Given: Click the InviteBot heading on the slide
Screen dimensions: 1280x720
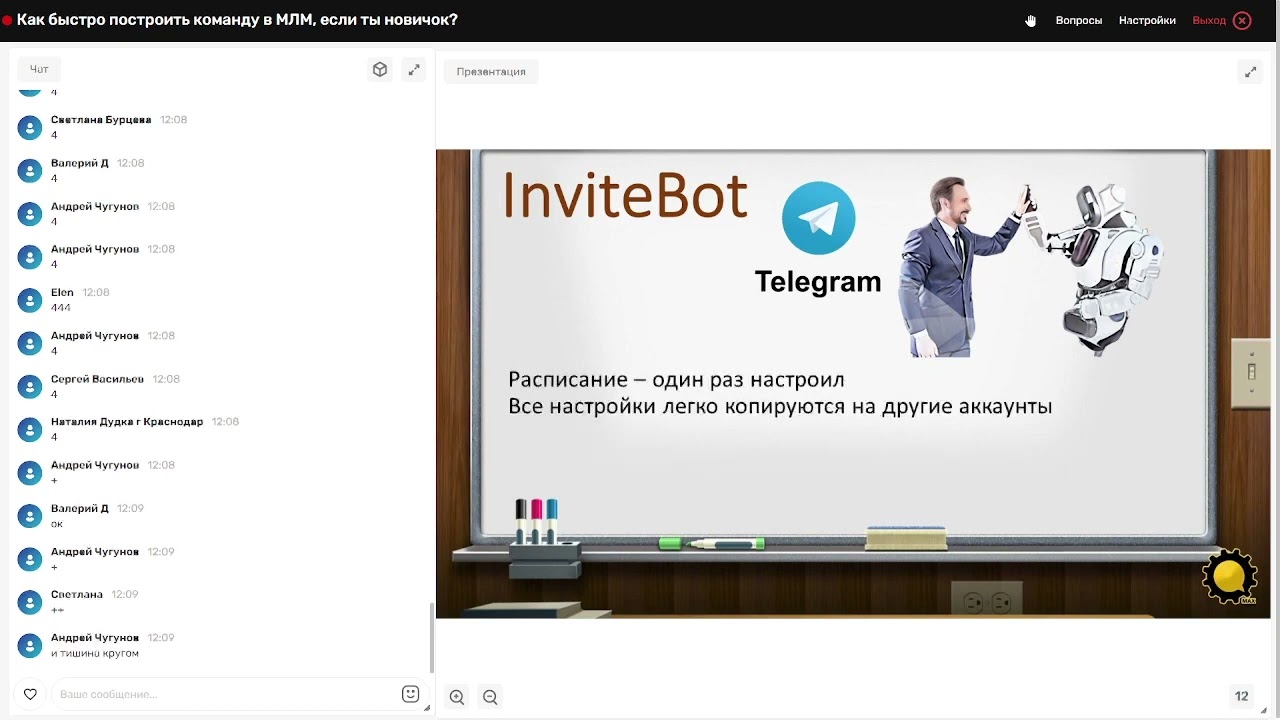Looking at the screenshot, I should pos(625,195).
